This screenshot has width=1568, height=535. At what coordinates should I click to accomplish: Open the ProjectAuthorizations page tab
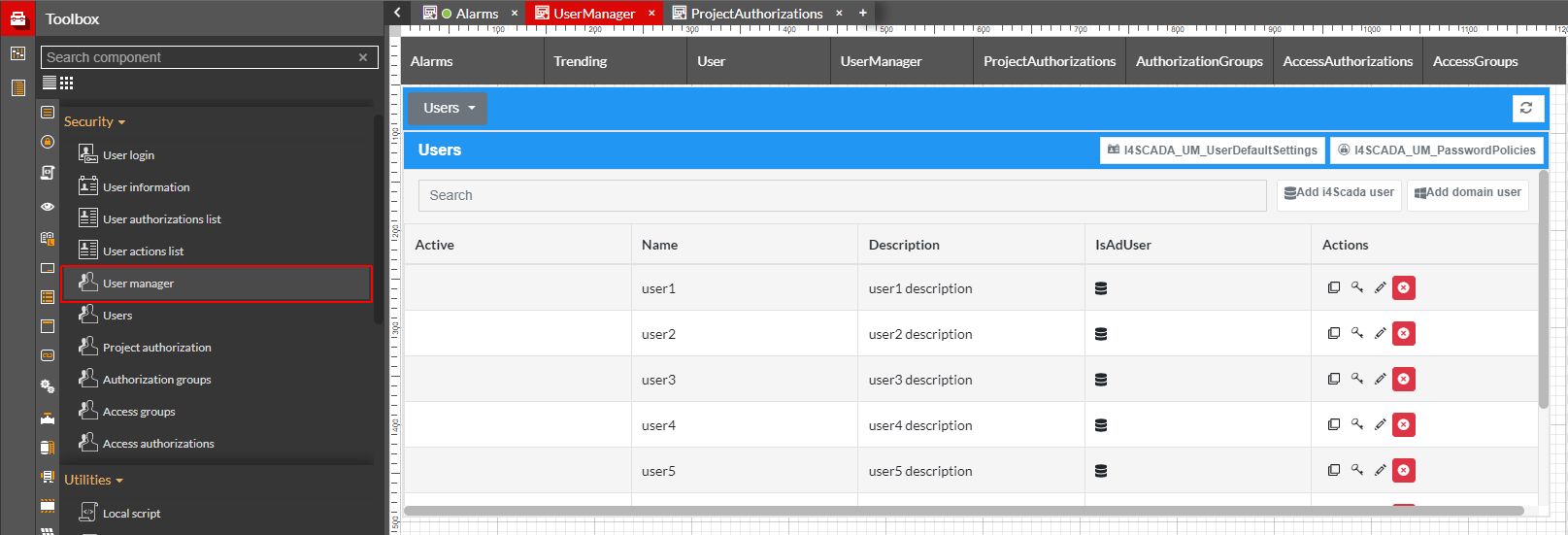[x=755, y=14]
